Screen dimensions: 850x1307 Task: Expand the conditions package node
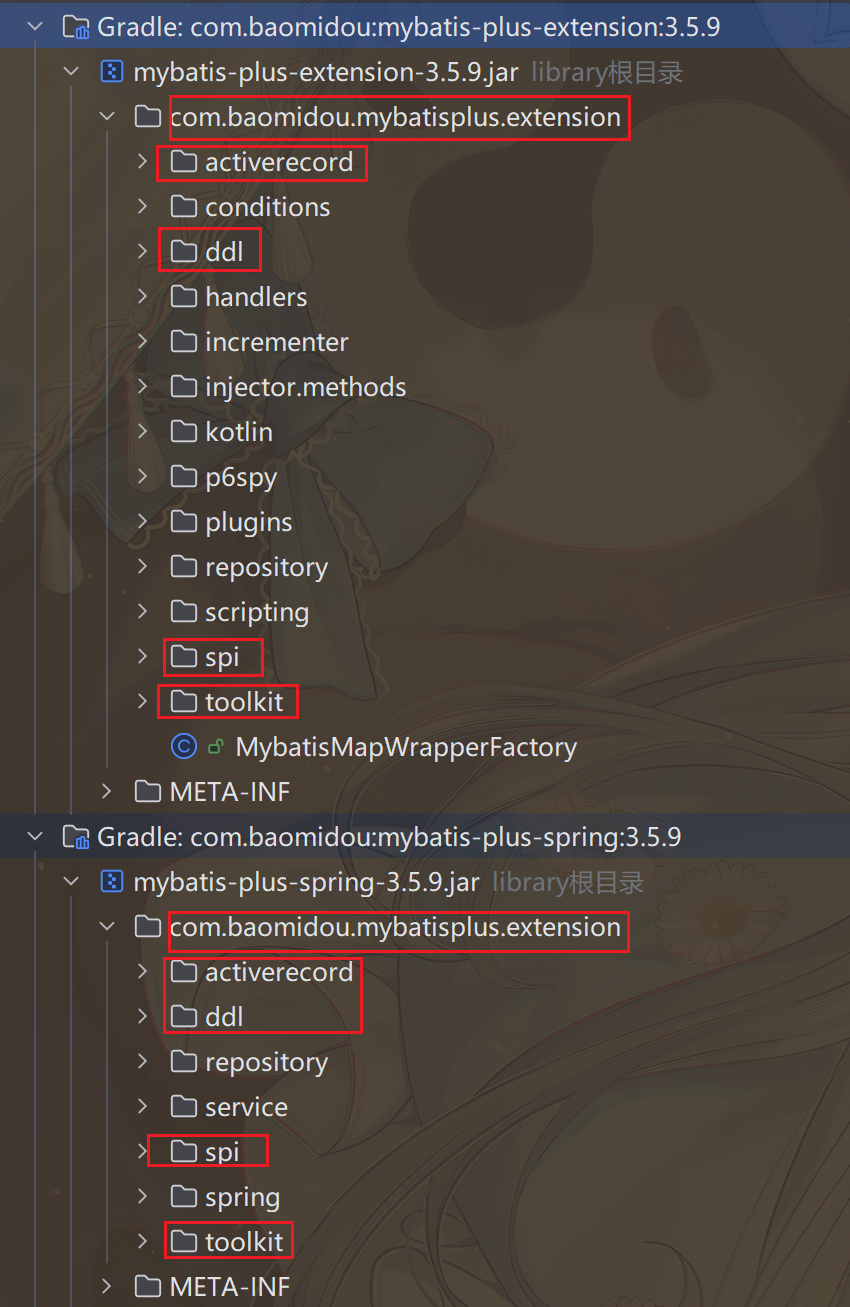[143, 207]
